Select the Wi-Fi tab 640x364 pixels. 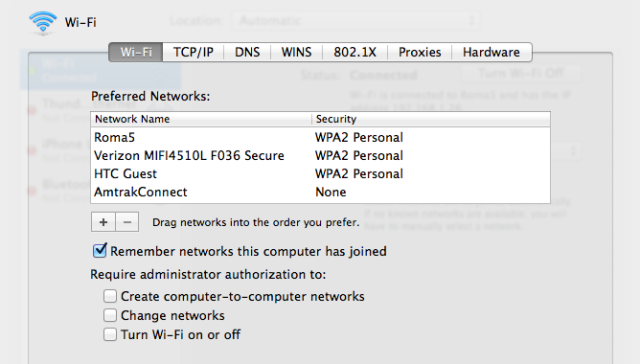(x=136, y=52)
